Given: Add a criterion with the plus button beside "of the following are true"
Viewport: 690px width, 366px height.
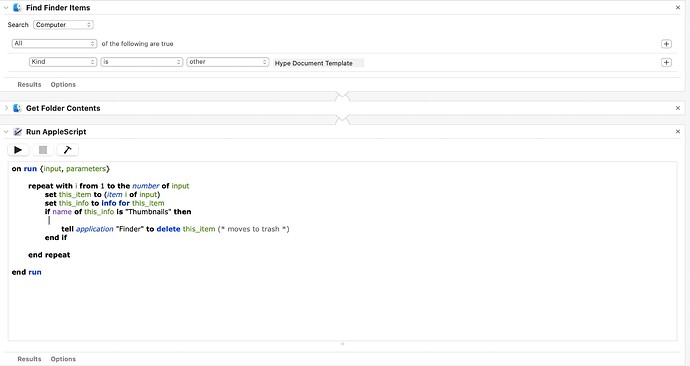Looking at the screenshot, I should pyautogui.click(x=666, y=44).
